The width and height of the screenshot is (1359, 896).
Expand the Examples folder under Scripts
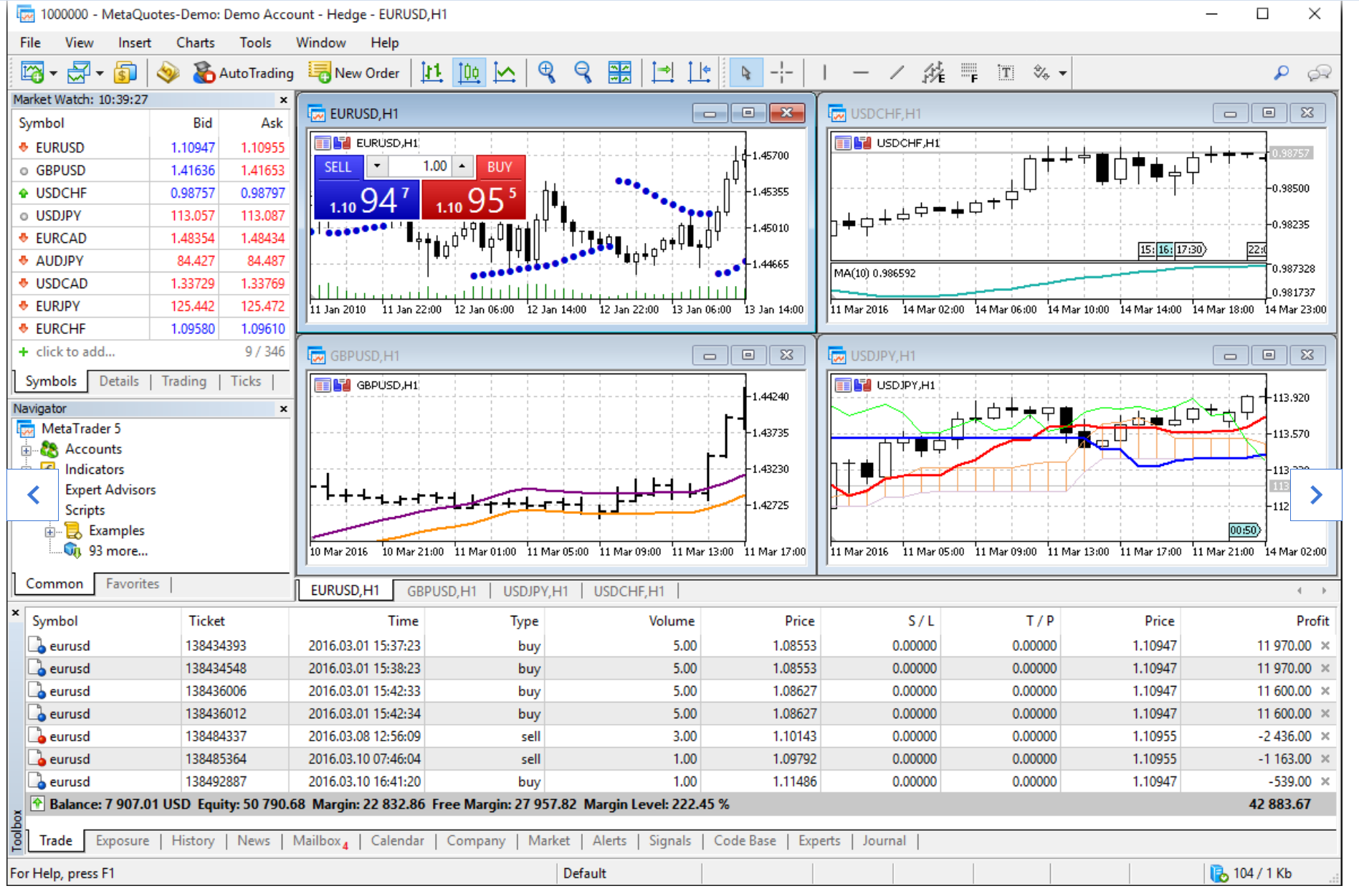50,531
